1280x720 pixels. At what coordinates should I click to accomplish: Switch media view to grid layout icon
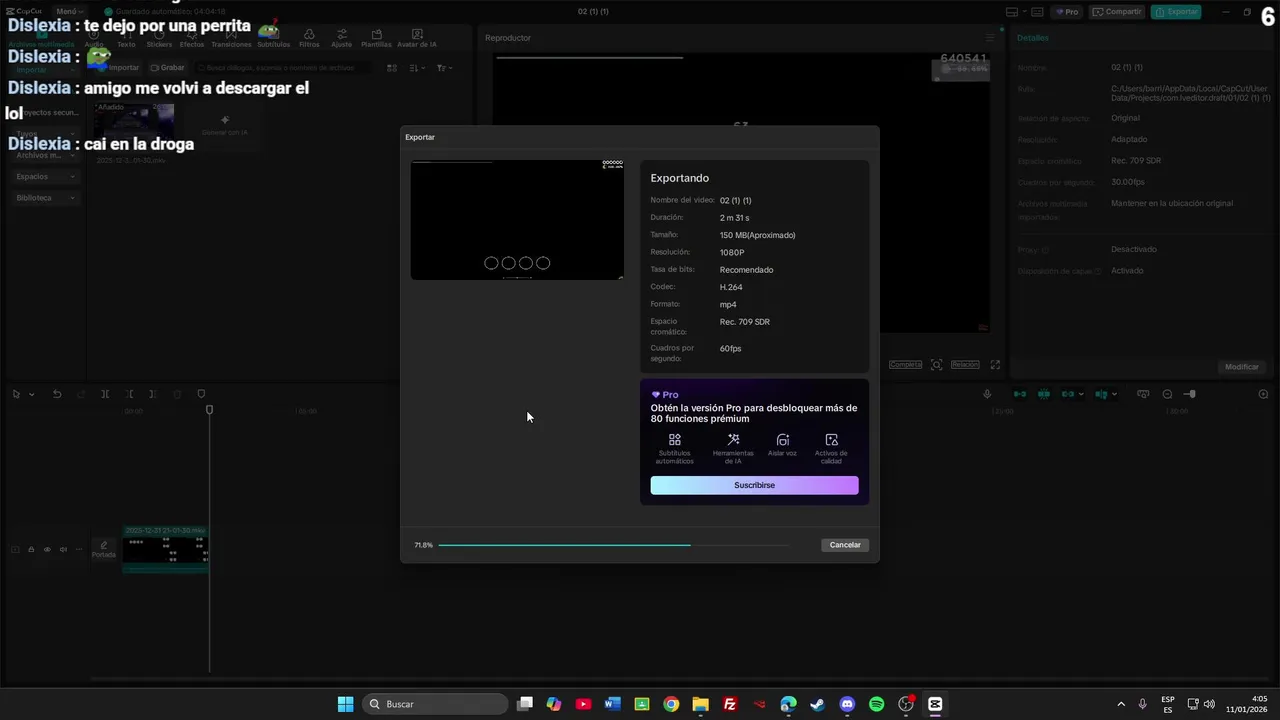[x=392, y=68]
